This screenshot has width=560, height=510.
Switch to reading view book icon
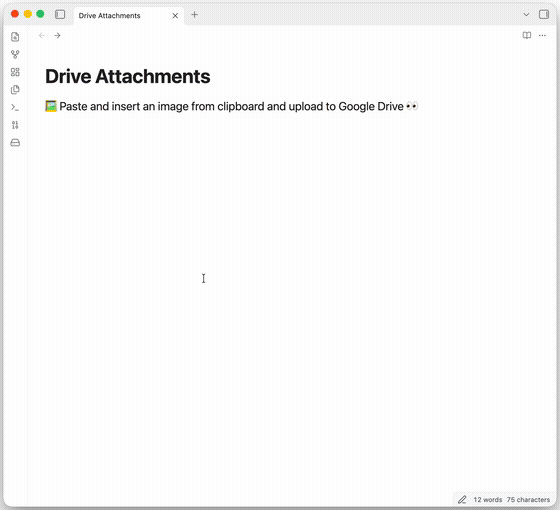(x=527, y=35)
